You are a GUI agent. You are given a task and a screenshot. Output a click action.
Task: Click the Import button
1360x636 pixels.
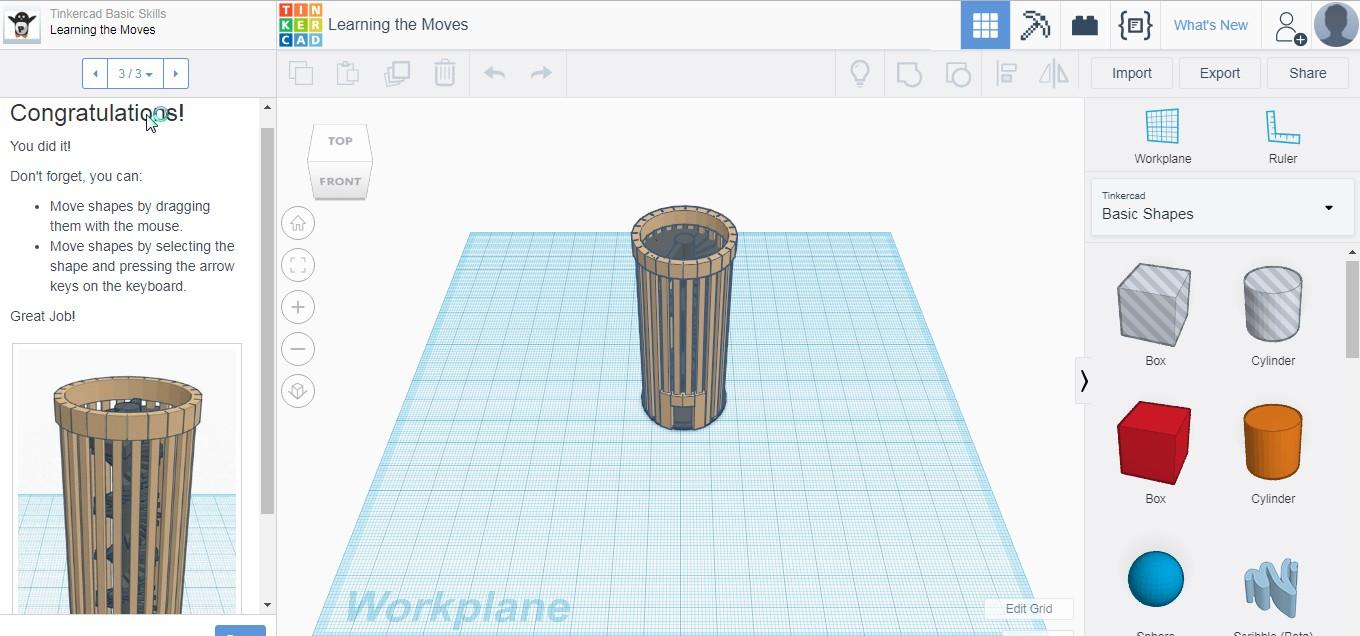[x=1132, y=73]
